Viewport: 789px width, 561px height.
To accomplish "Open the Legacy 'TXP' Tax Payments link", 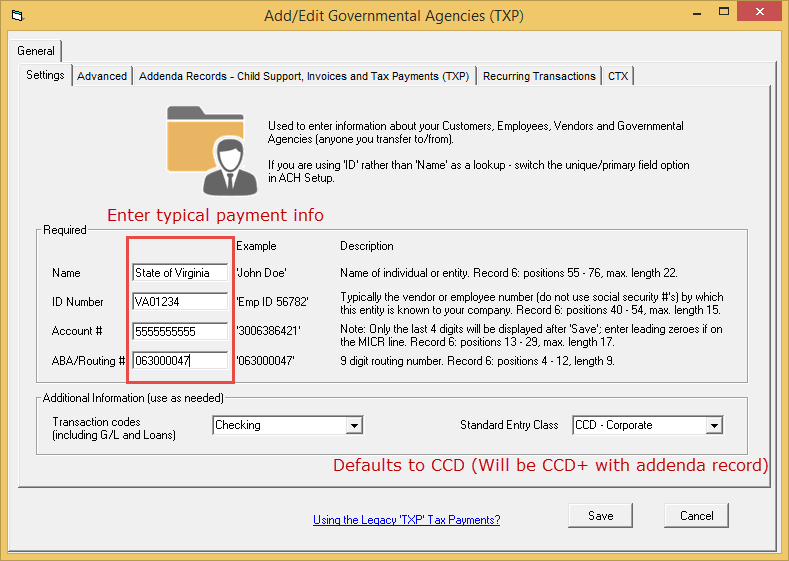I will (x=406, y=520).
